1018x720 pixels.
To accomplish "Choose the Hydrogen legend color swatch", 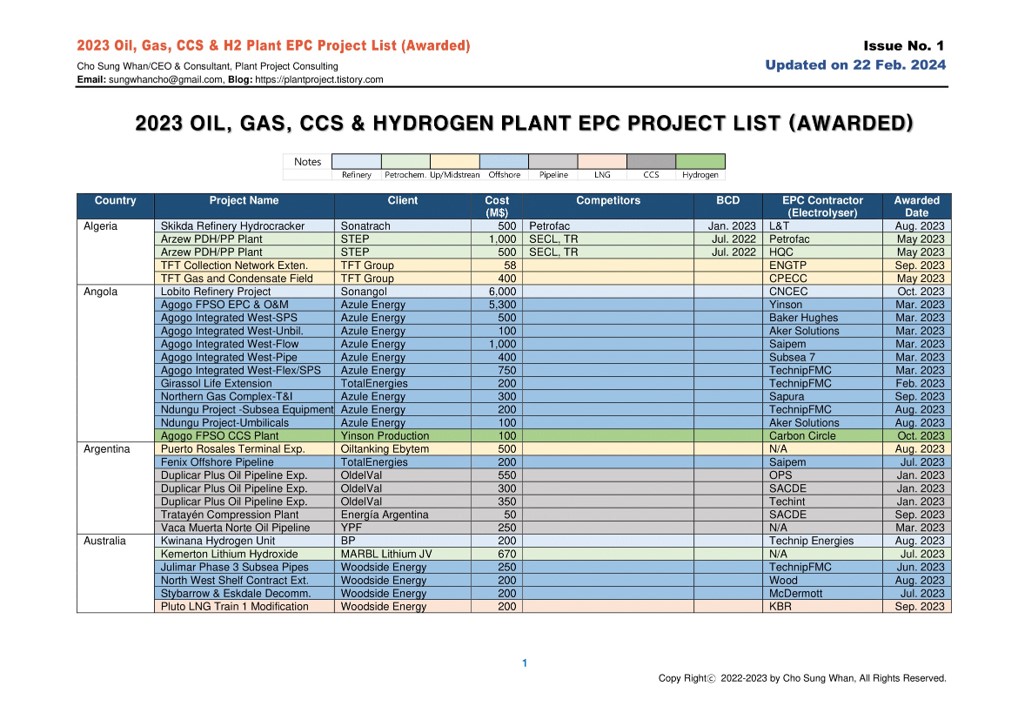I will click(701, 162).
